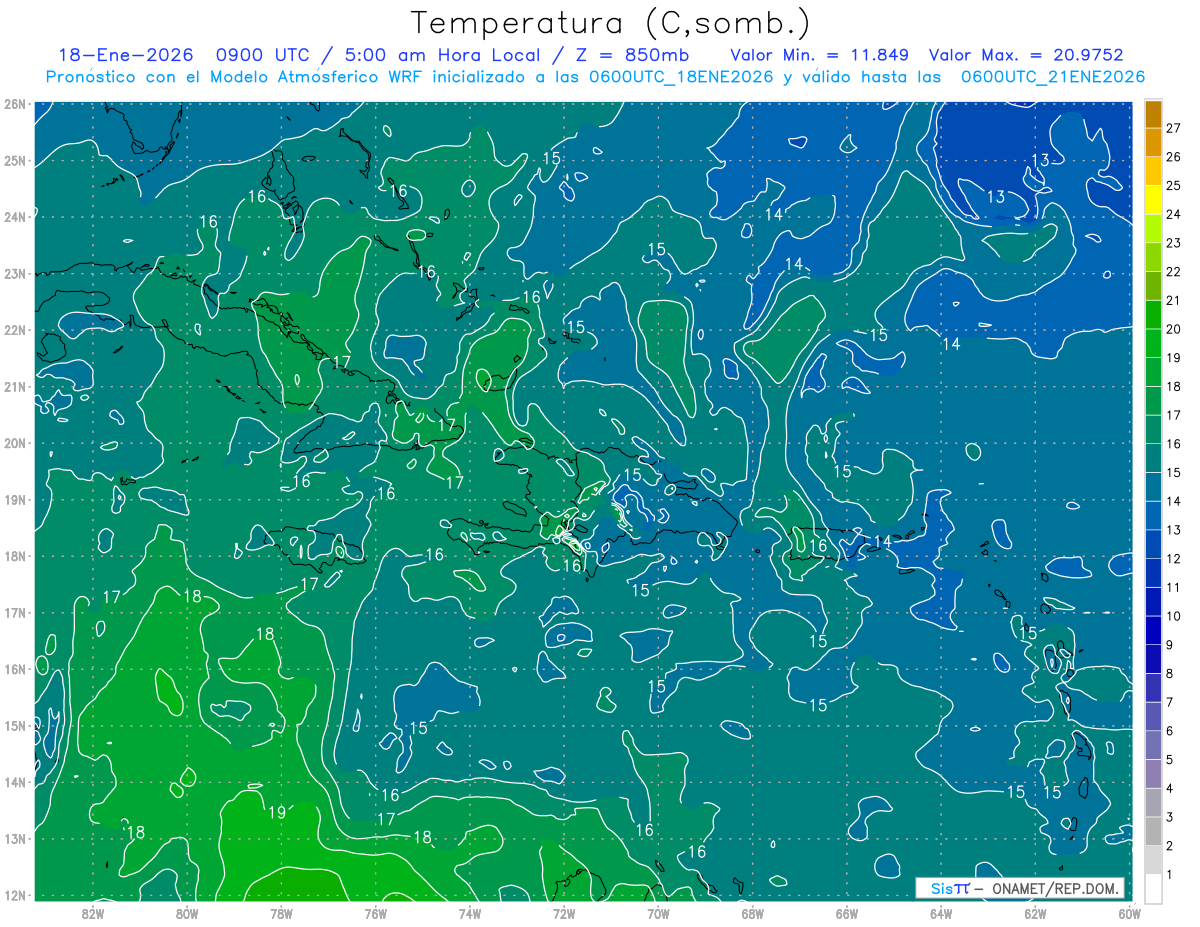
Task: Click legend value 22 on color bar
Action: (x=1174, y=272)
